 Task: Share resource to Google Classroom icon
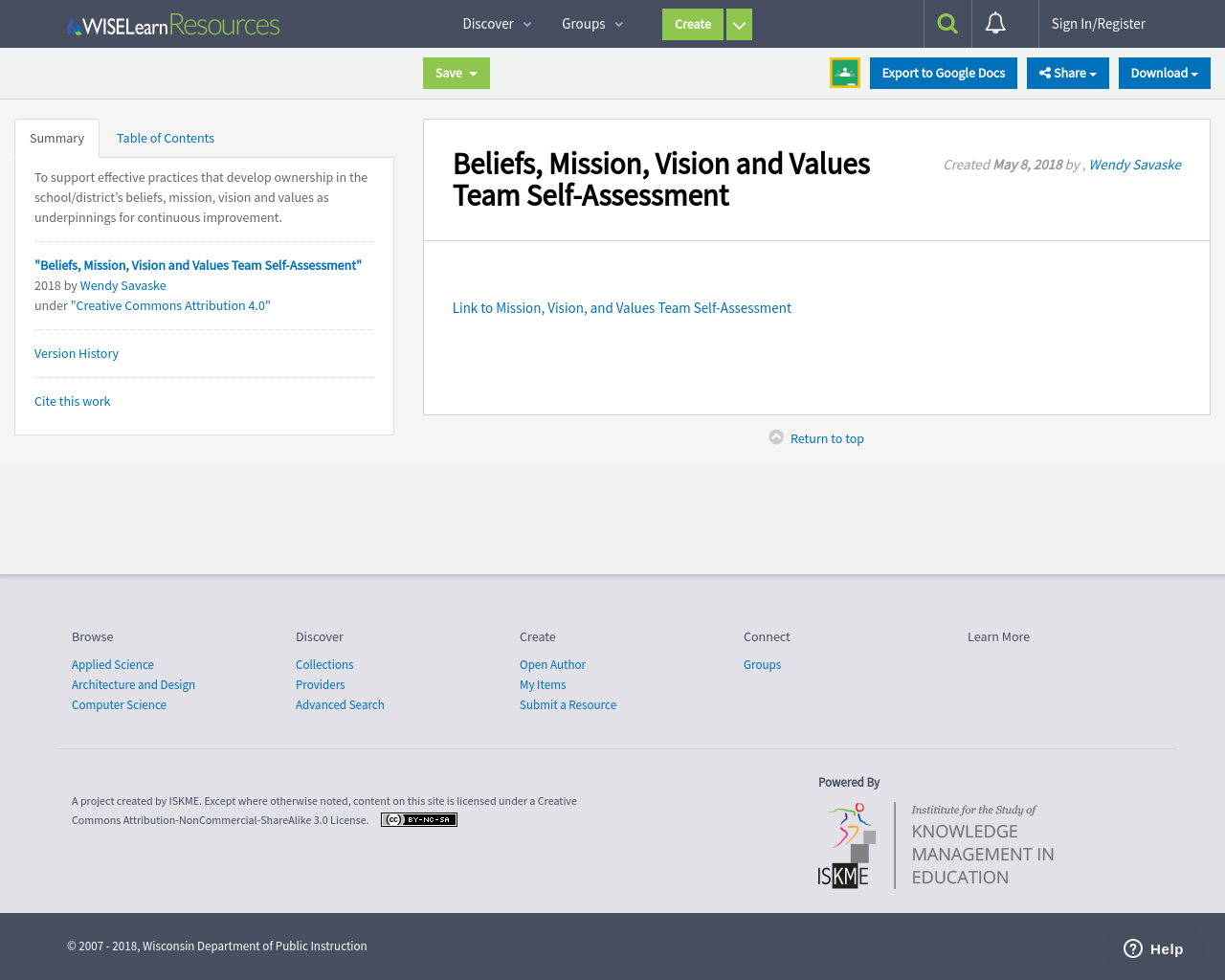pyautogui.click(x=844, y=72)
